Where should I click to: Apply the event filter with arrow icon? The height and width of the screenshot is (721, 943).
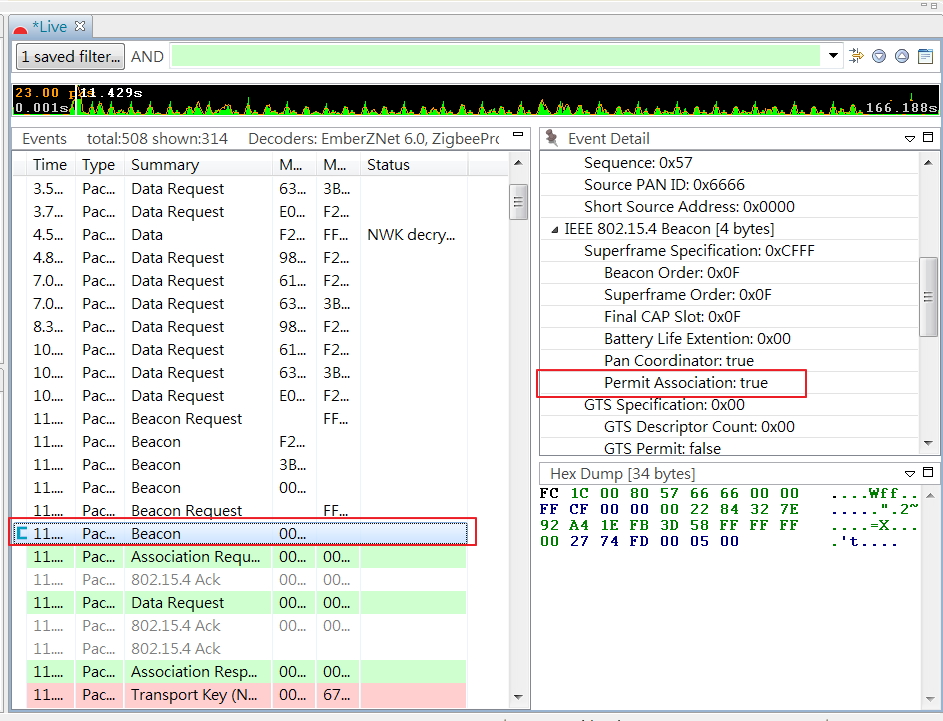[857, 56]
